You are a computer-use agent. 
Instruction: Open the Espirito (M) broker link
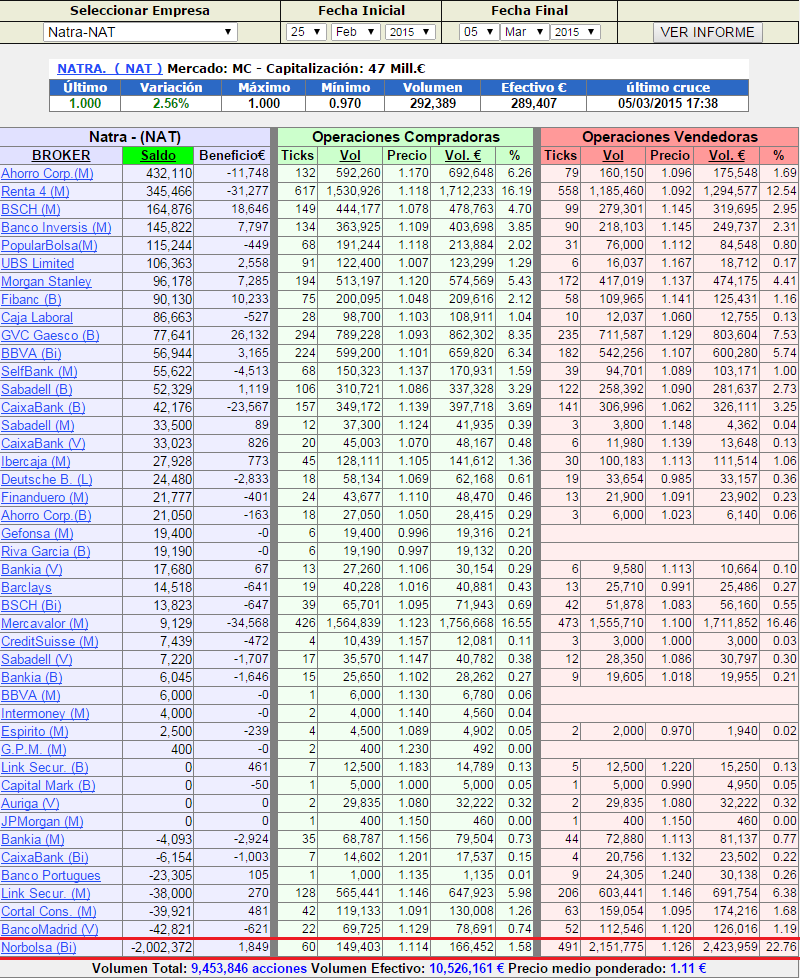[x=35, y=732]
